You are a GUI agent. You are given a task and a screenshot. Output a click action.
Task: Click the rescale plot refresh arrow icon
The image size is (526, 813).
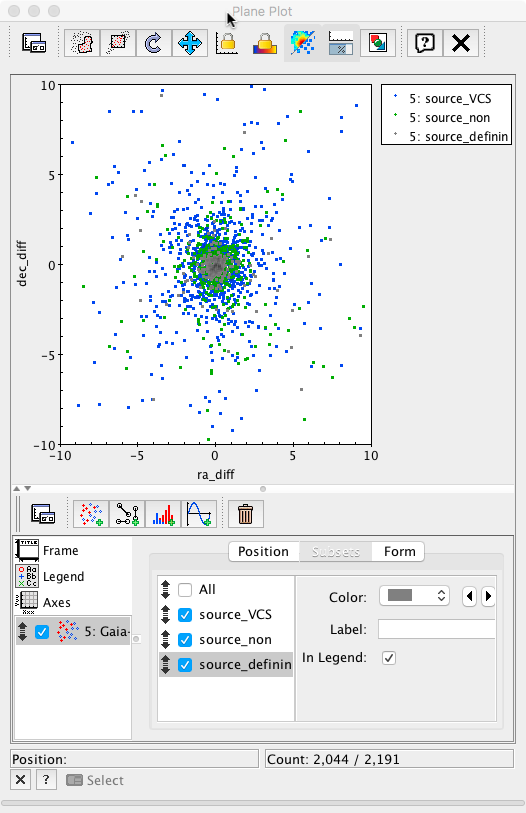[154, 43]
